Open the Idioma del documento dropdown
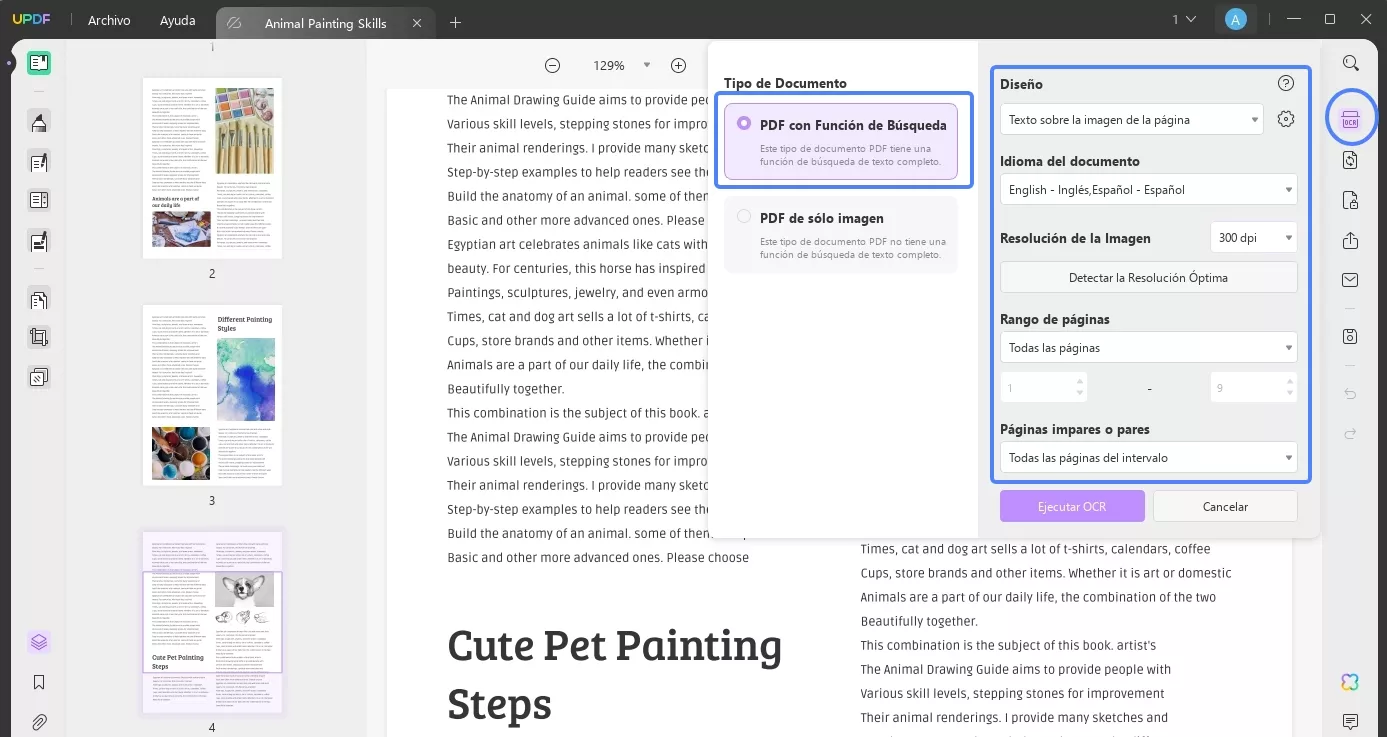This screenshot has width=1387, height=737. pos(1148,190)
